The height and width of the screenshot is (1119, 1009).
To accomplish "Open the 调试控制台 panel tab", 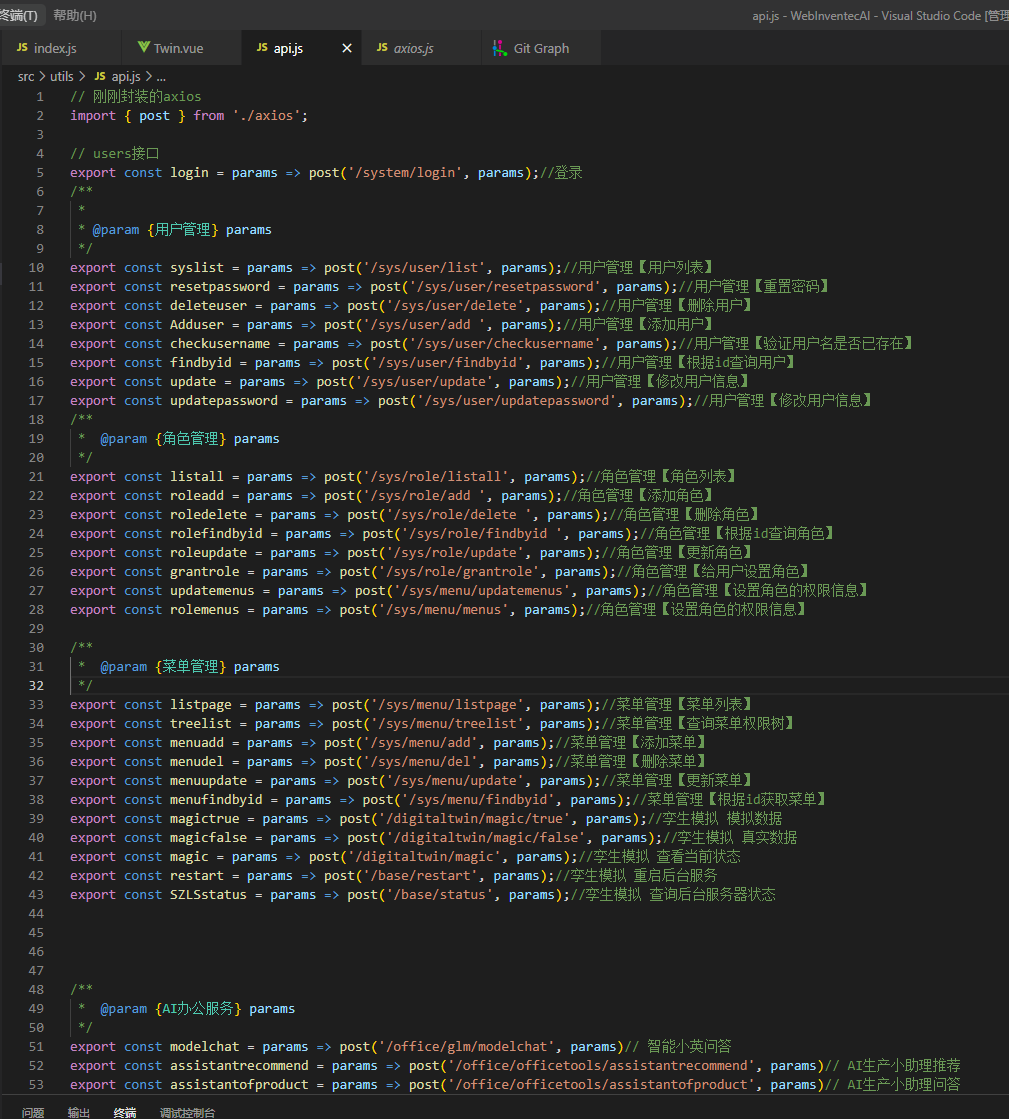I will [x=187, y=1112].
